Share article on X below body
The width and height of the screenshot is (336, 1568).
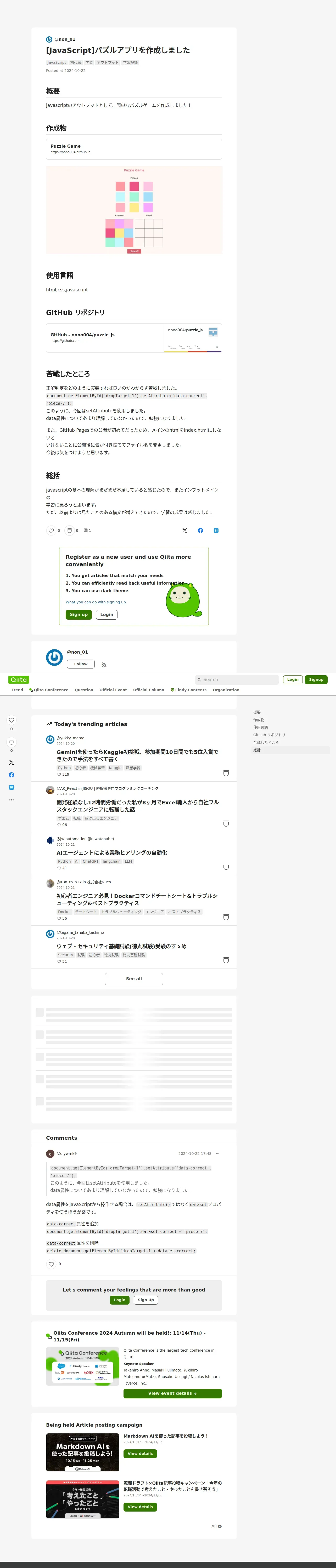tap(185, 531)
